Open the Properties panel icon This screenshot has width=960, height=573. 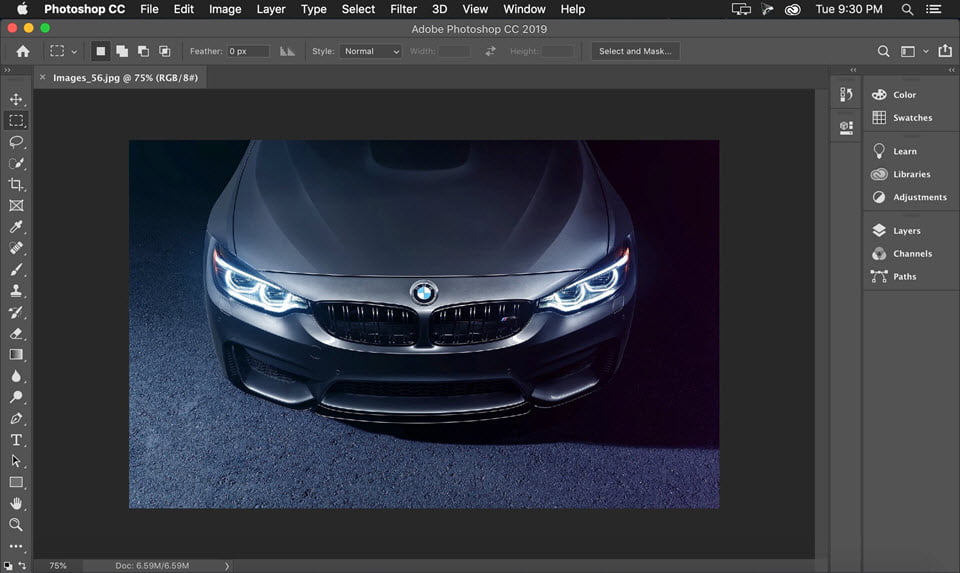pyautogui.click(x=846, y=127)
